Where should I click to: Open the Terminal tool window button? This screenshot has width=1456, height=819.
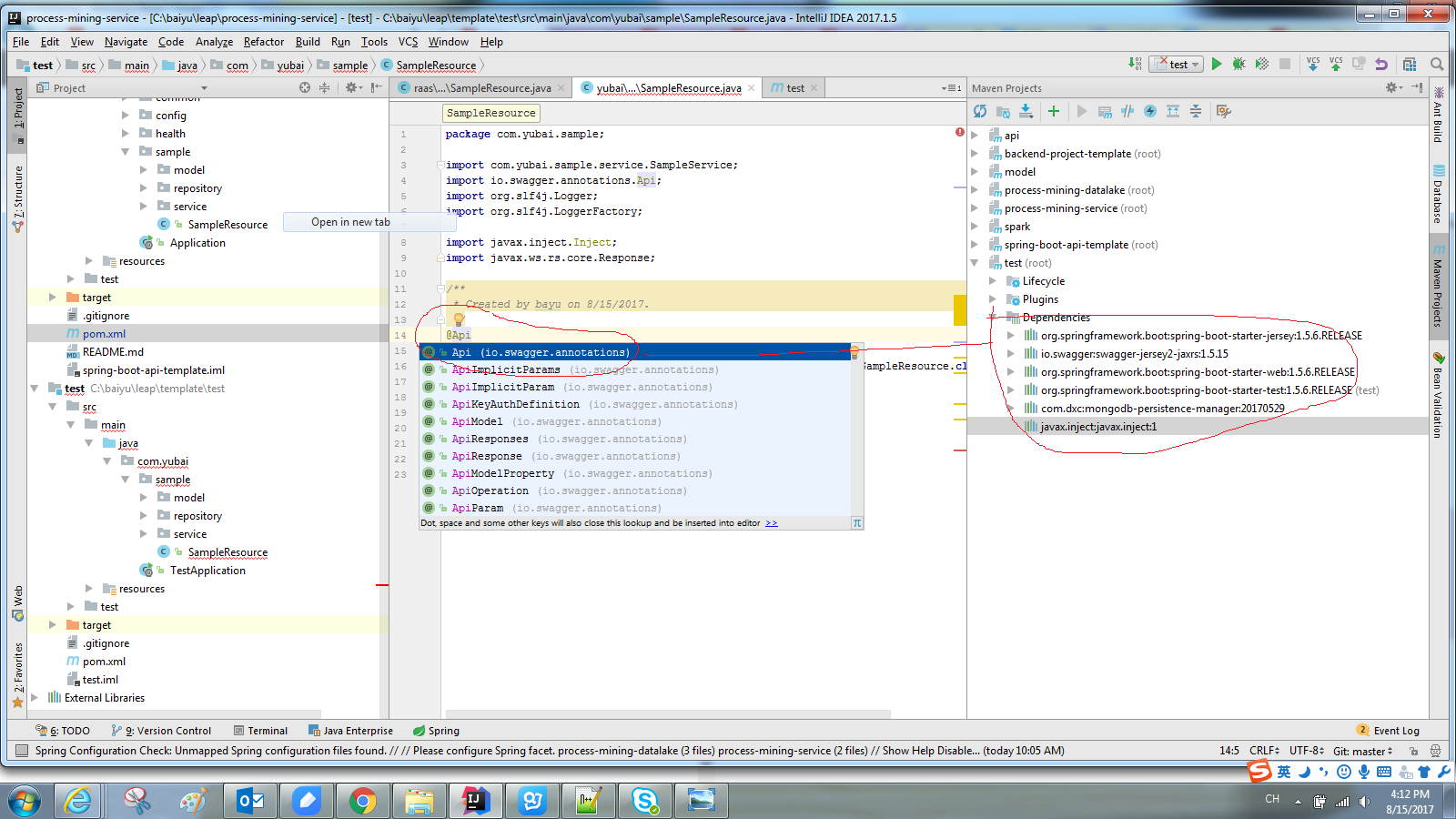tap(260, 730)
